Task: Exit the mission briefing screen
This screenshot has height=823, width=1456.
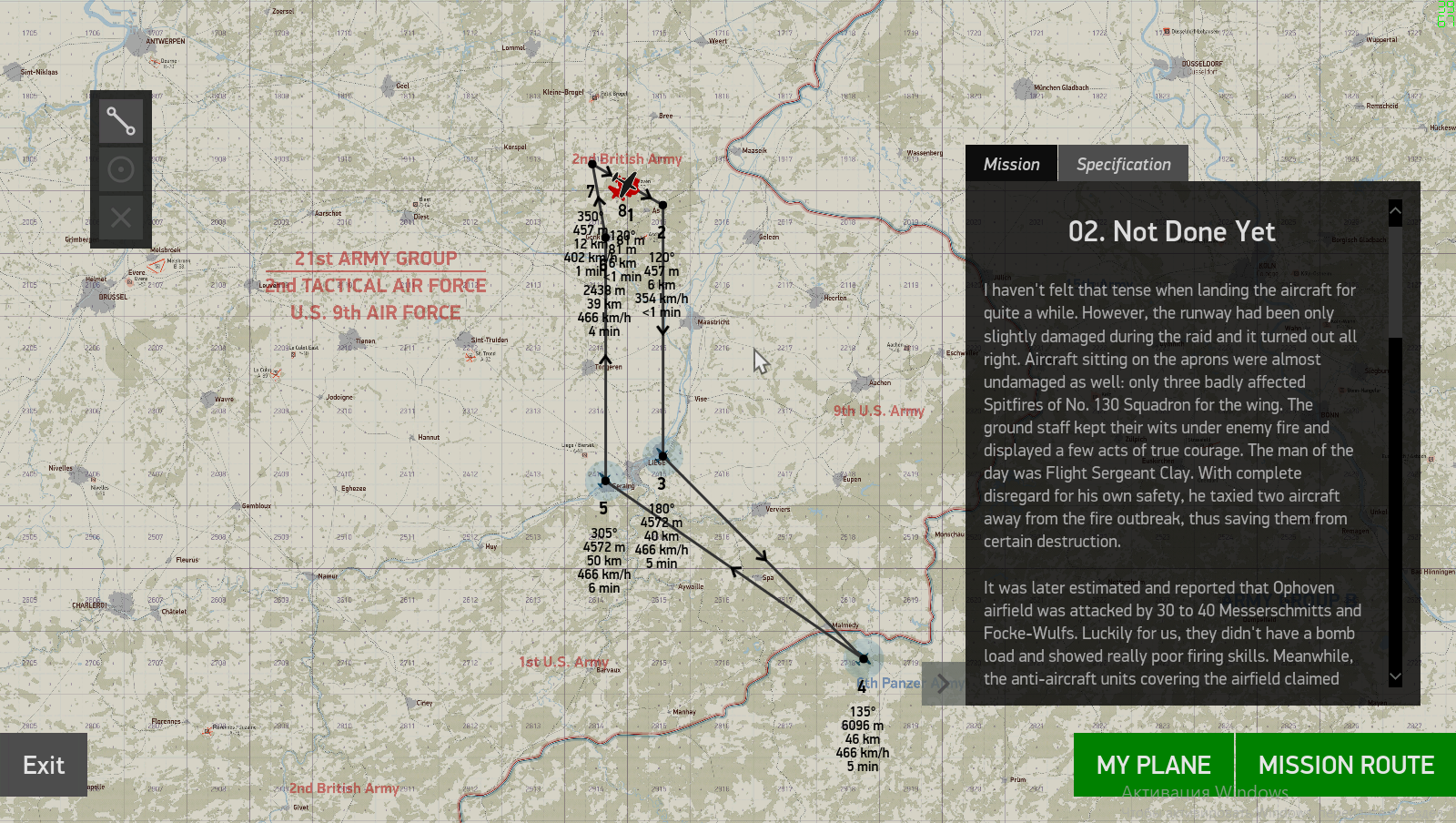Action: 44,765
